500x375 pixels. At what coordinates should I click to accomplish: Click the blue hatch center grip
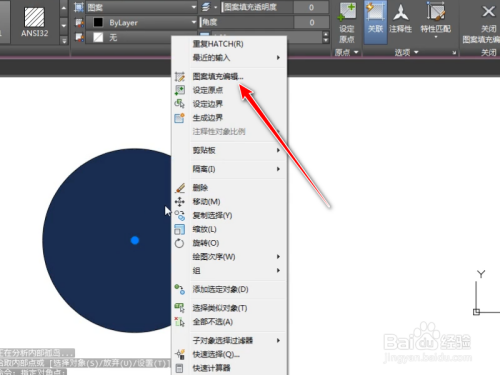click(x=135, y=240)
